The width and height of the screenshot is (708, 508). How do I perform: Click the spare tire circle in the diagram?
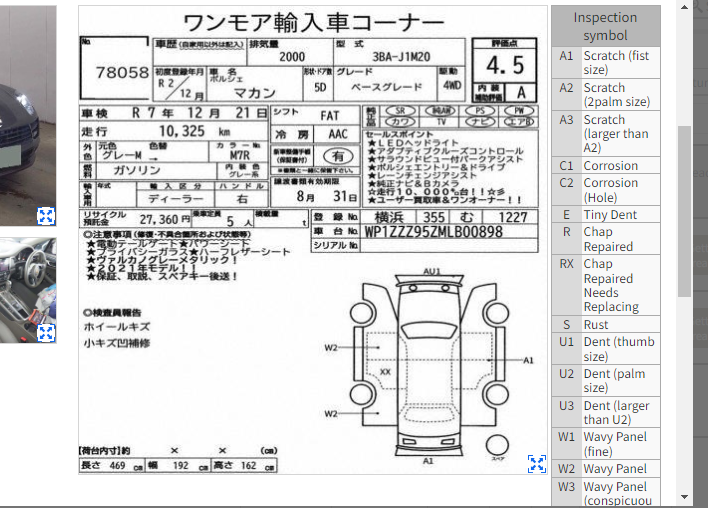tap(497, 445)
